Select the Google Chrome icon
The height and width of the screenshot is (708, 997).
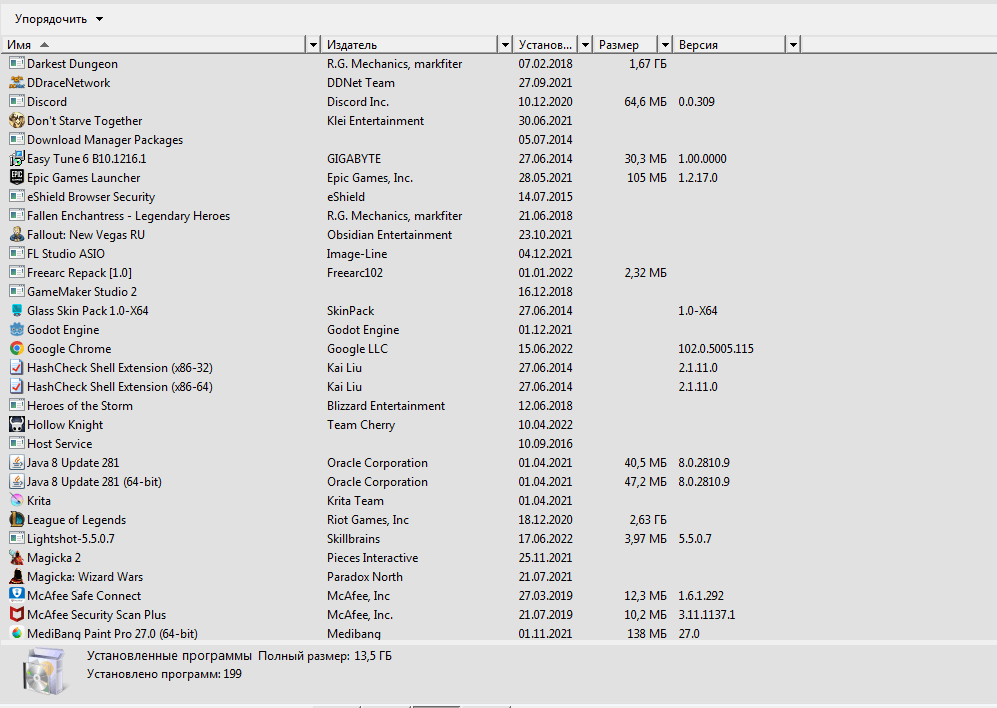(17, 349)
